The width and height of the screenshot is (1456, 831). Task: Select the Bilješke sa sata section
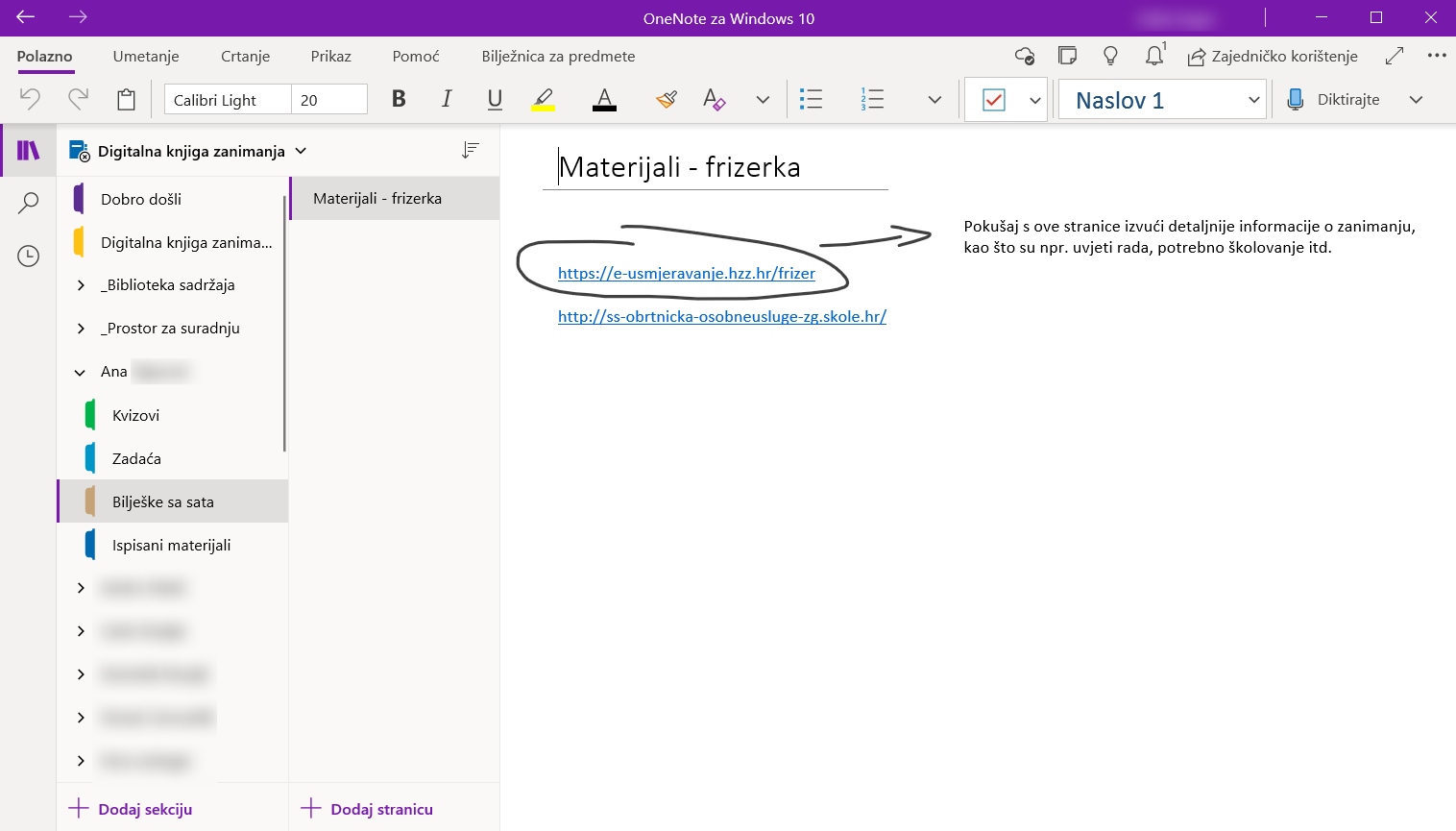(173, 501)
